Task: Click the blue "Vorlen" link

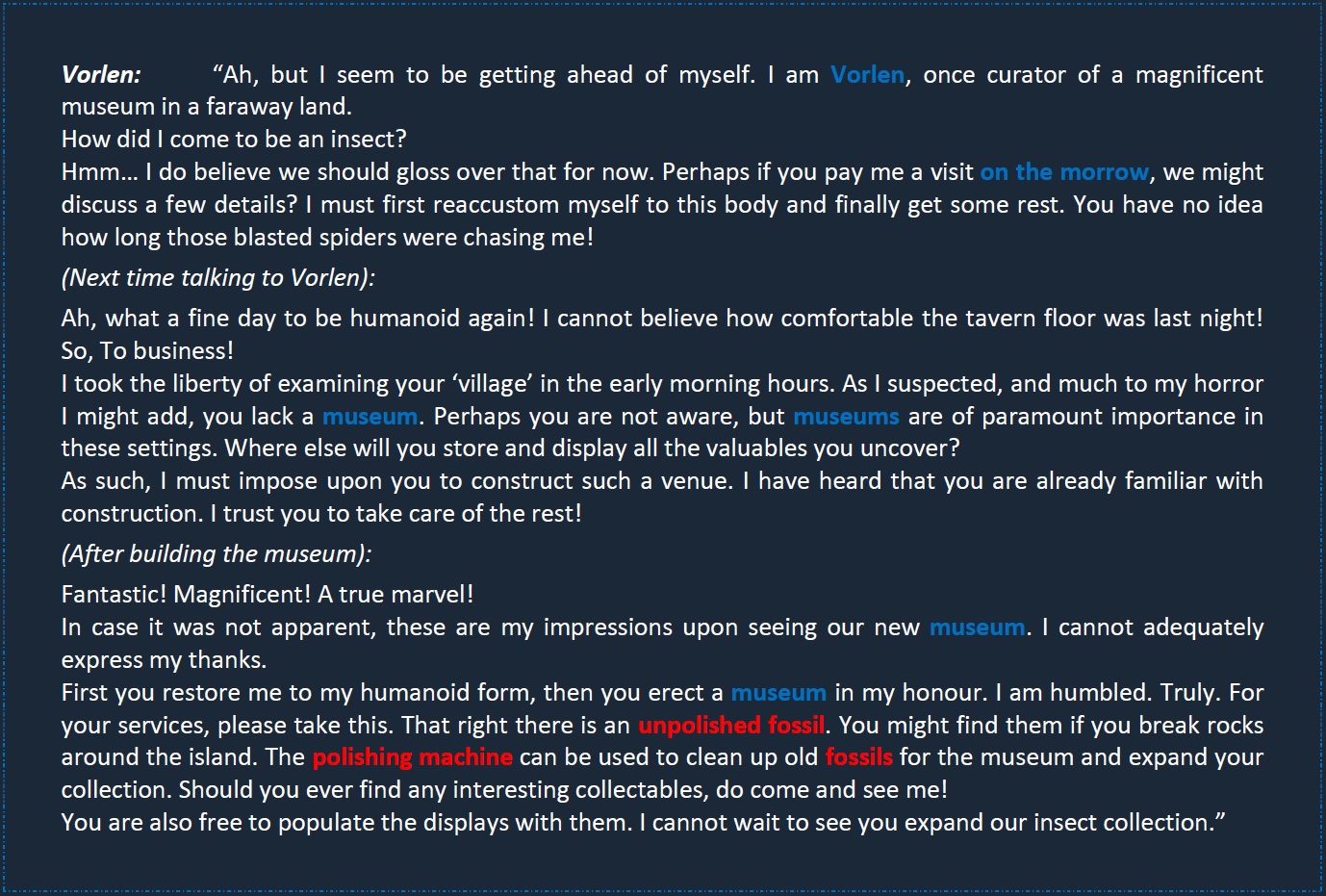Action: [x=867, y=75]
